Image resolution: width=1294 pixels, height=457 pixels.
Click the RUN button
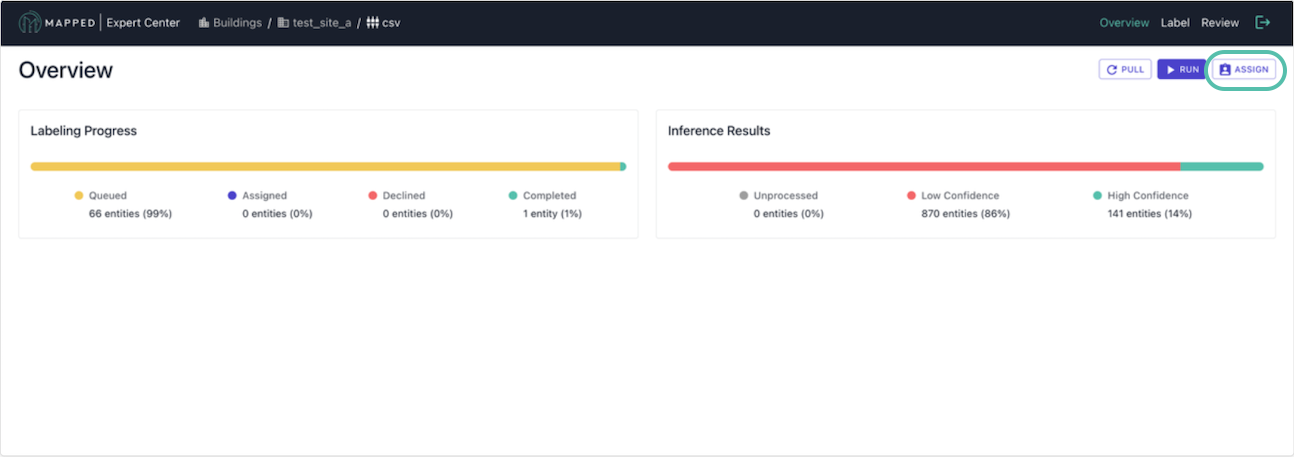tap(1181, 69)
